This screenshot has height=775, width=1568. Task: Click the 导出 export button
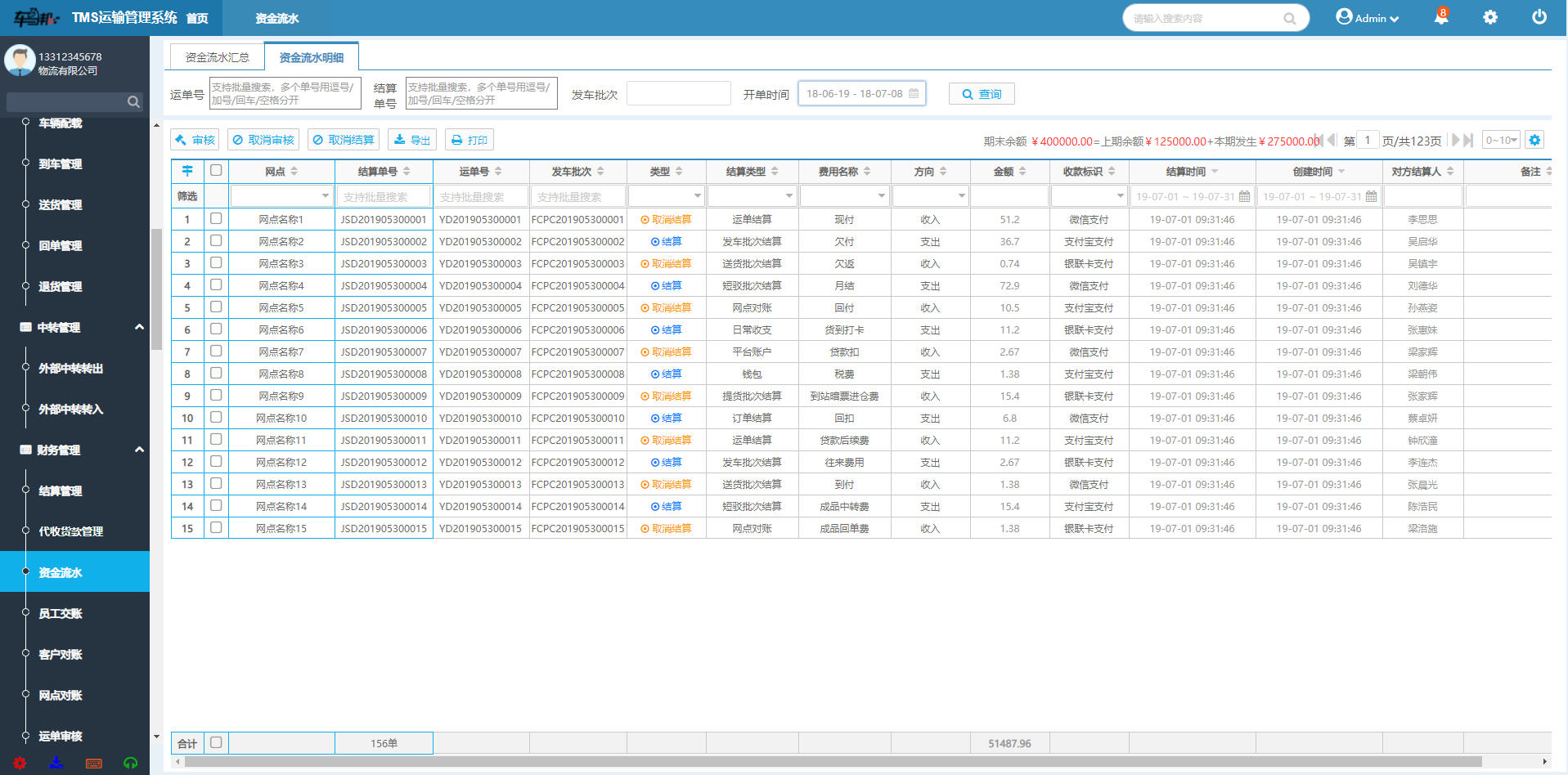point(411,140)
